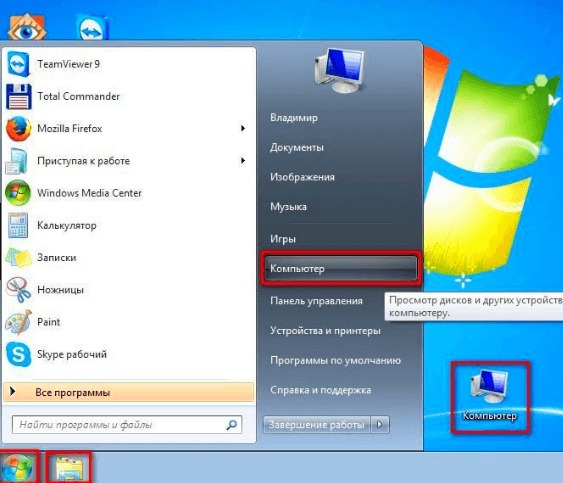Open the Explorer folder icon on the taskbar
This screenshot has width=563, height=483.
69,468
